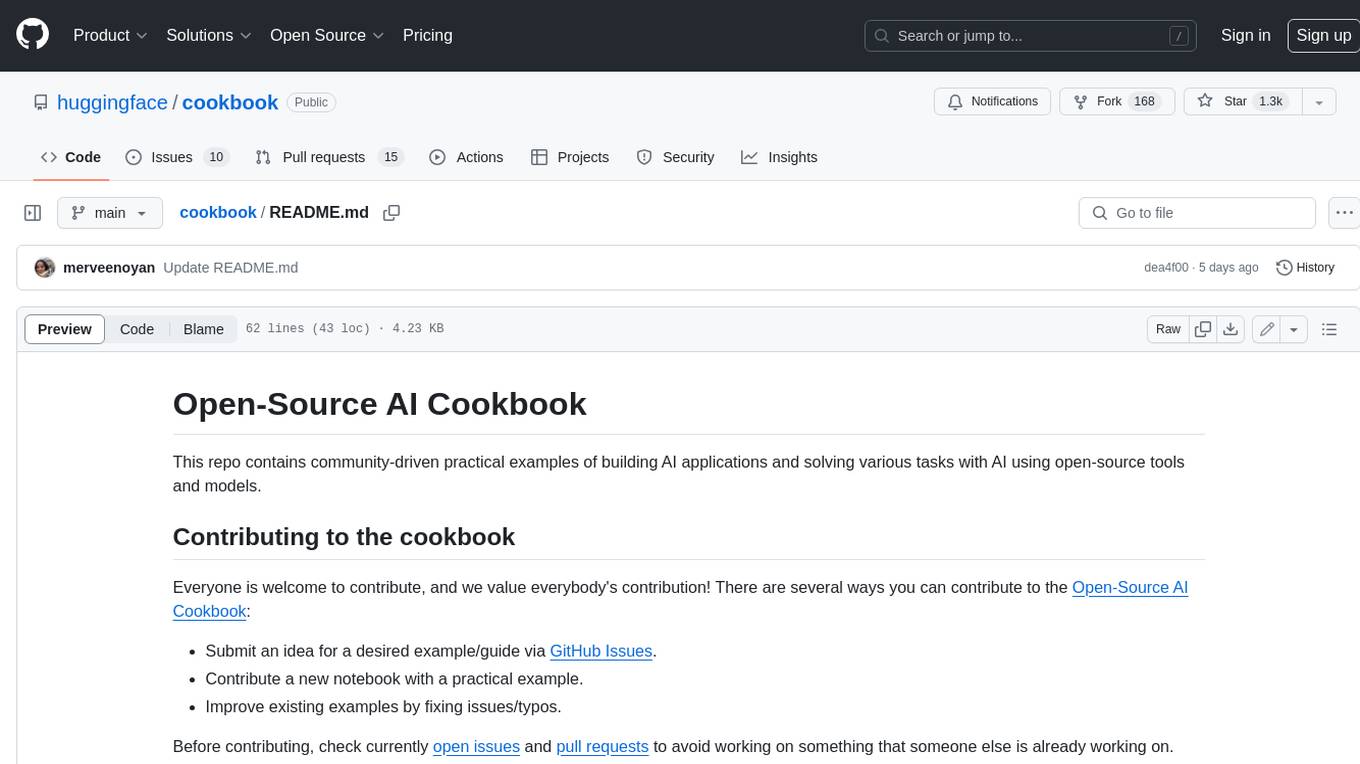This screenshot has width=1360, height=764.
Task: Switch to the Pull requests tab
Action: point(328,157)
